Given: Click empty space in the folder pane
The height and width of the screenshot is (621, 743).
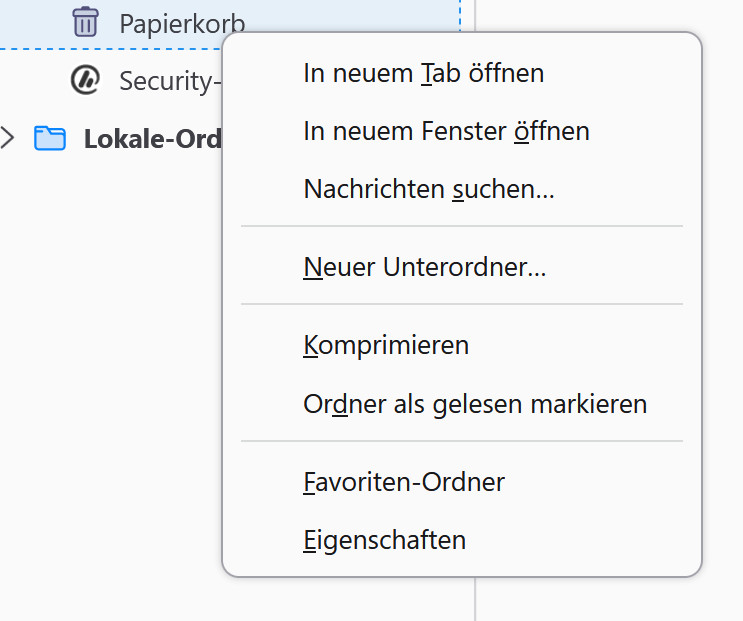Looking at the screenshot, I should point(111,379).
